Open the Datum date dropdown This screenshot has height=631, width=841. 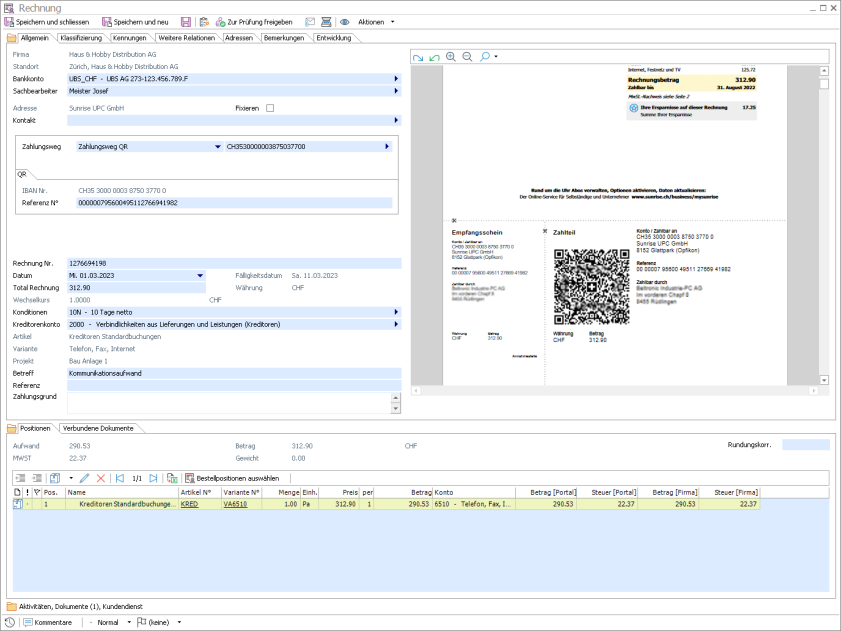click(x=200, y=275)
